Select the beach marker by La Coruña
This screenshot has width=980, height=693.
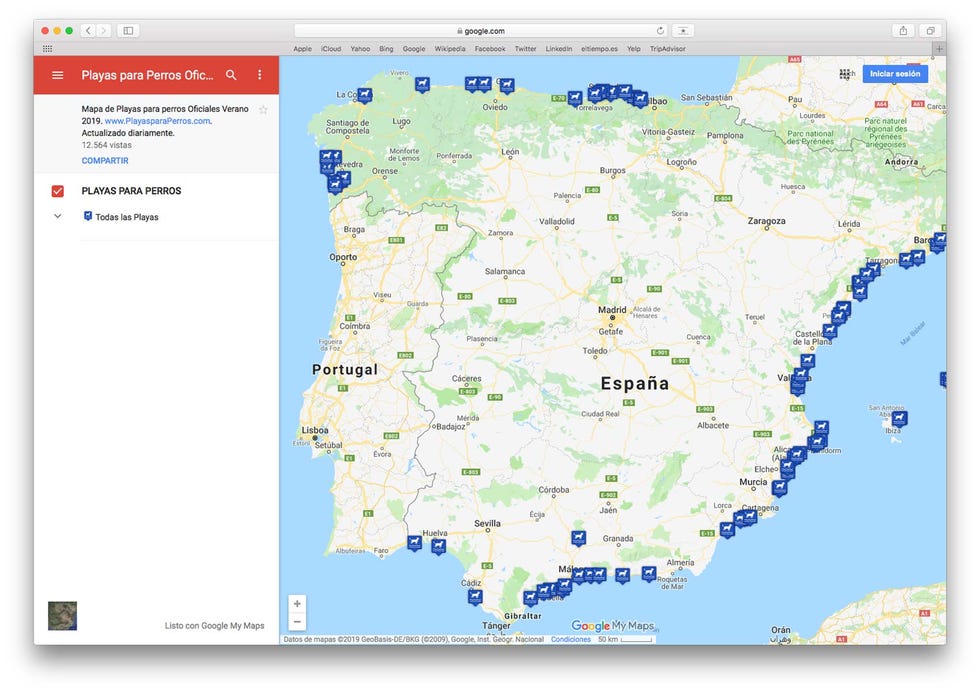tap(364, 95)
